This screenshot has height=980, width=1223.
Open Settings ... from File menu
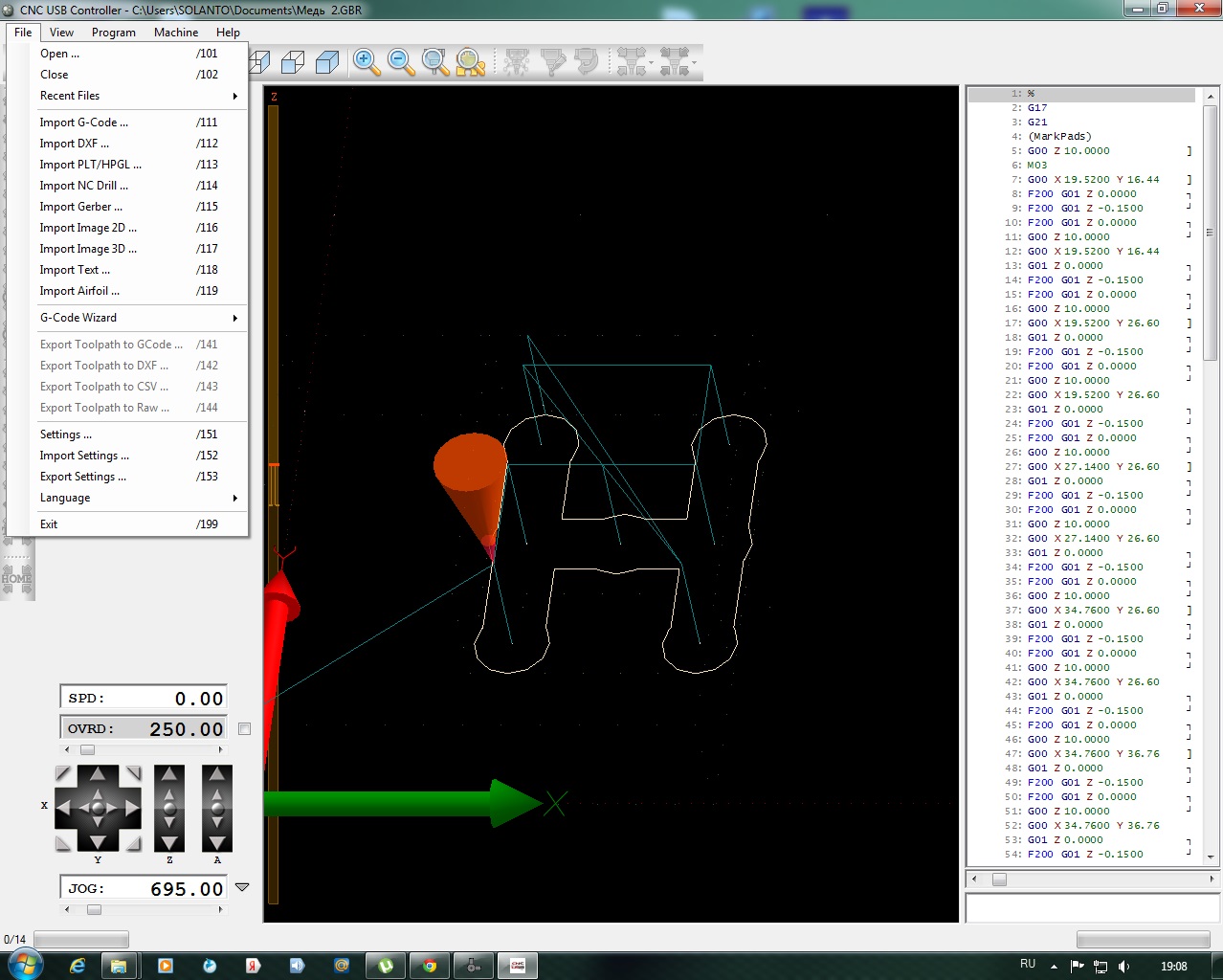pos(127,434)
